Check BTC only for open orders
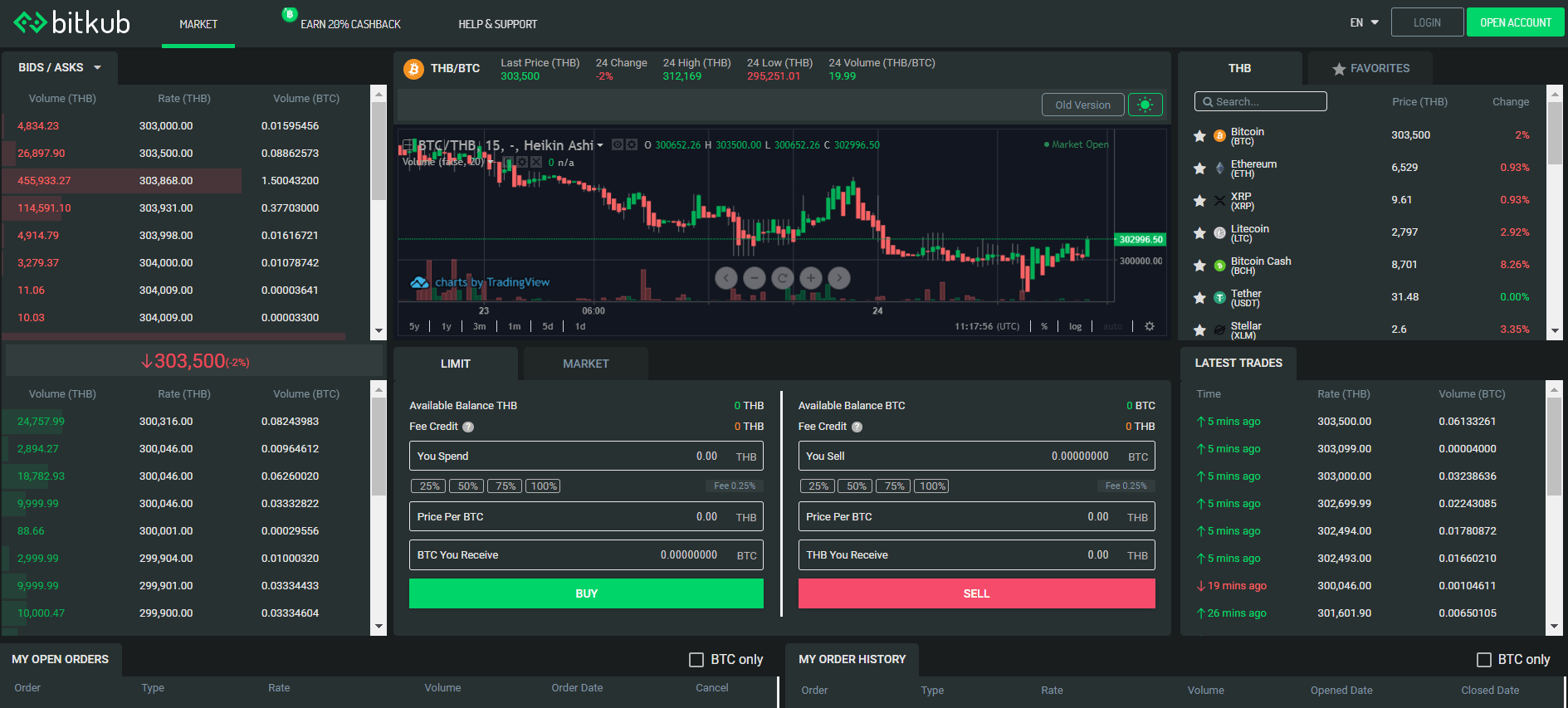 coord(696,660)
